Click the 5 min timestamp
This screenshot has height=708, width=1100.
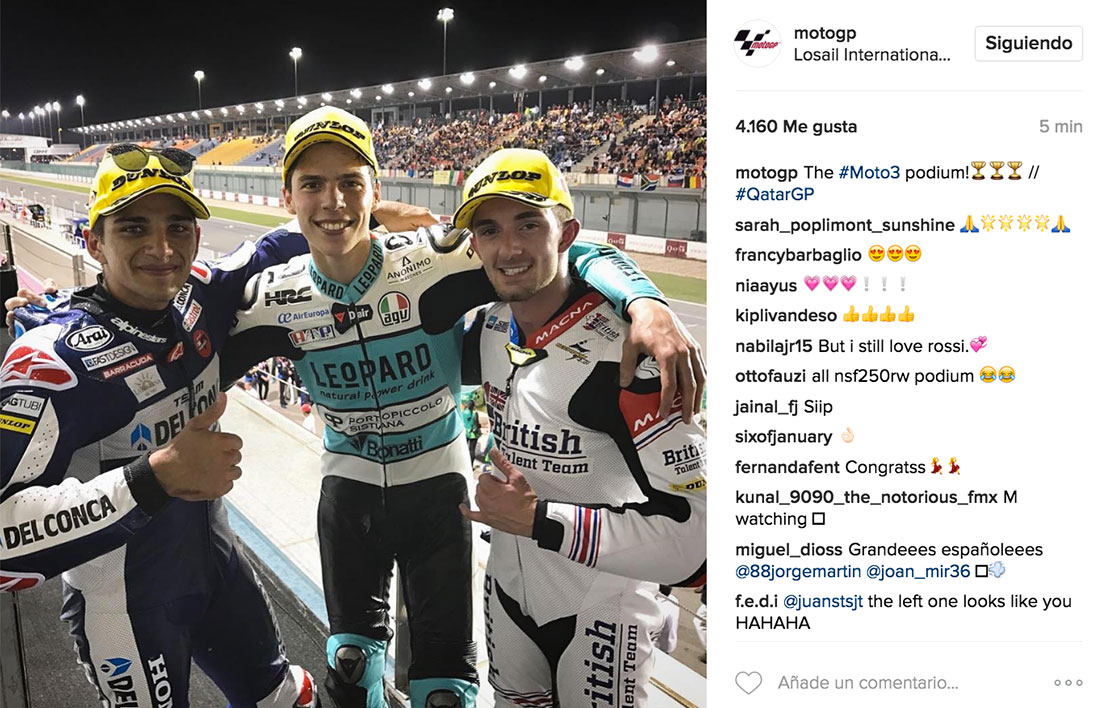tap(1061, 126)
